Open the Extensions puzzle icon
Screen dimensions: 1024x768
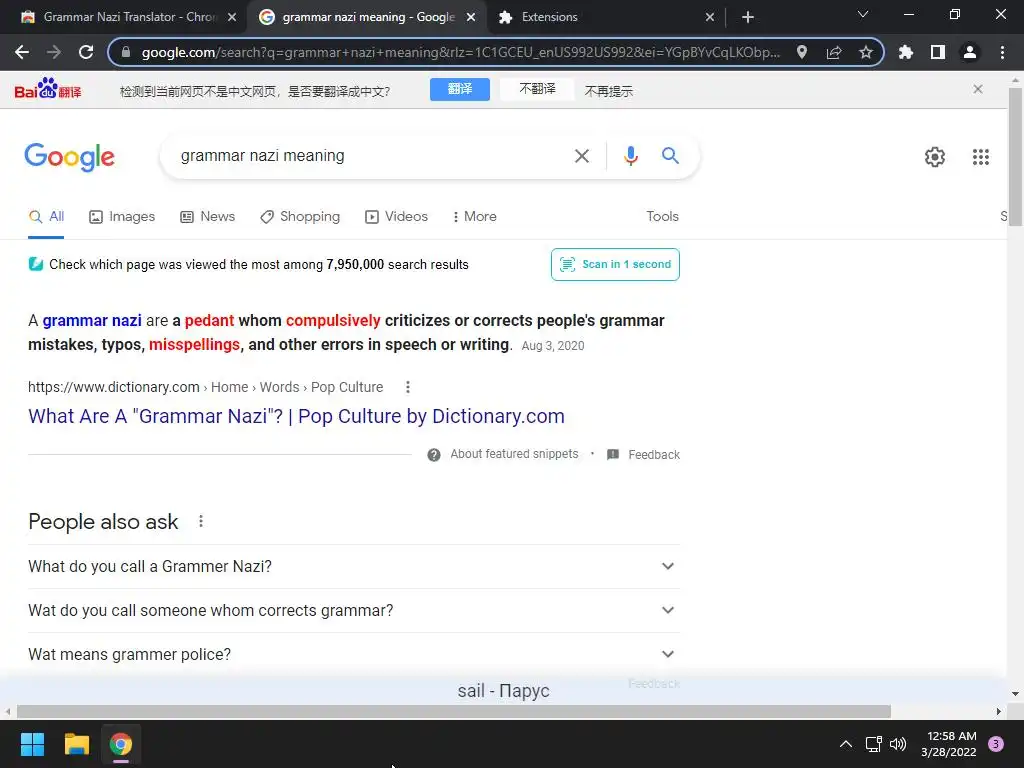coord(905,52)
